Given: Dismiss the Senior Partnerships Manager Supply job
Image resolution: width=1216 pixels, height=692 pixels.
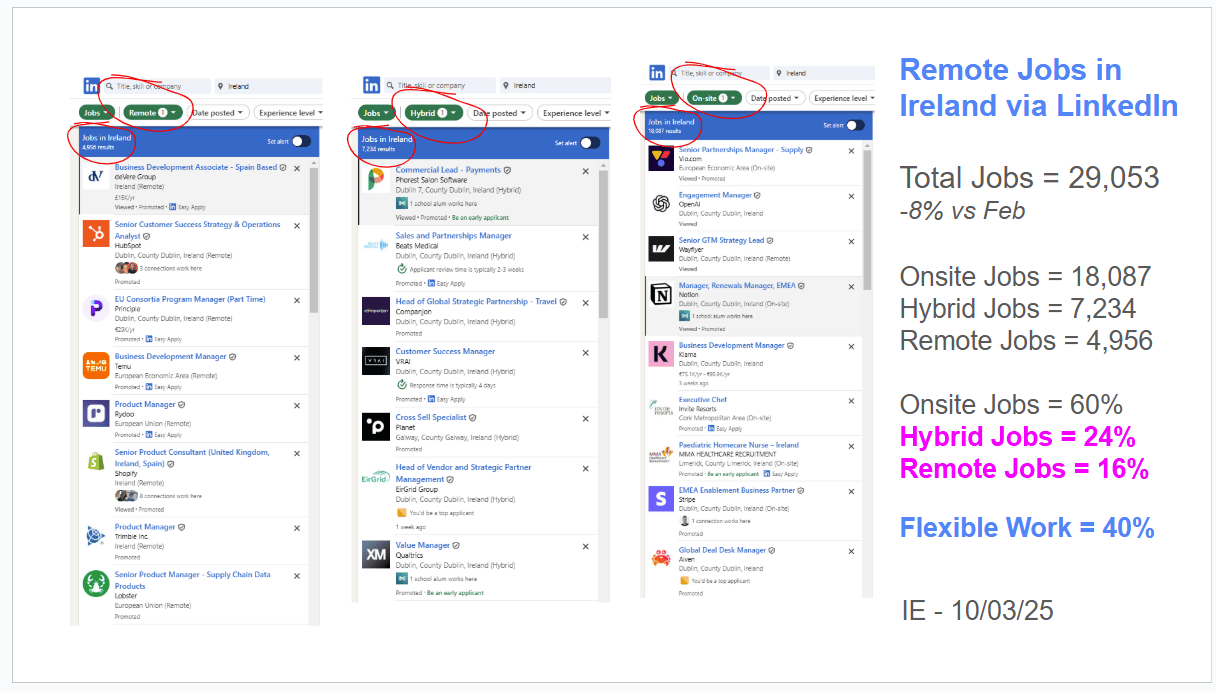Looking at the screenshot, I should [x=851, y=151].
